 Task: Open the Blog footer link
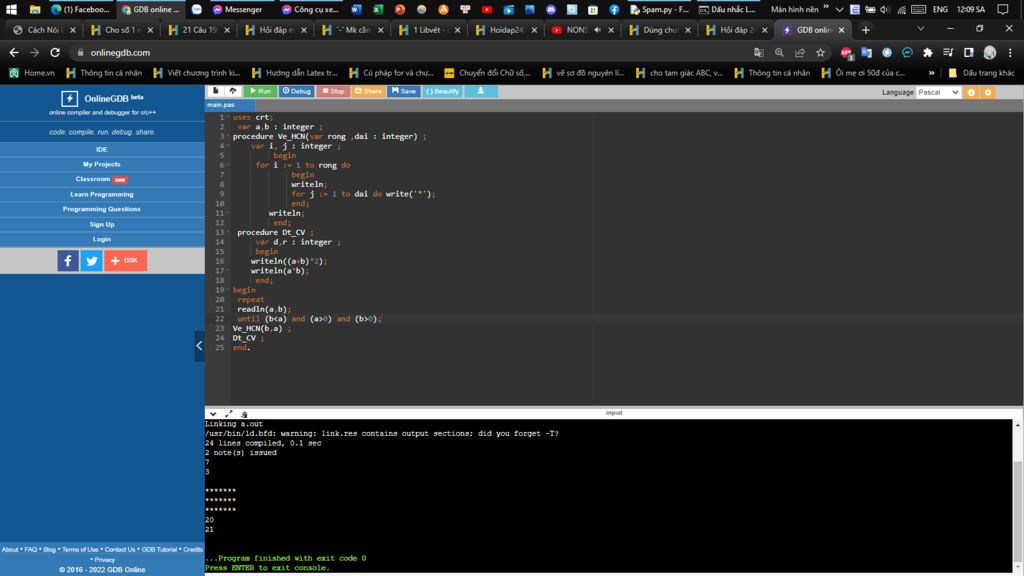coord(49,550)
